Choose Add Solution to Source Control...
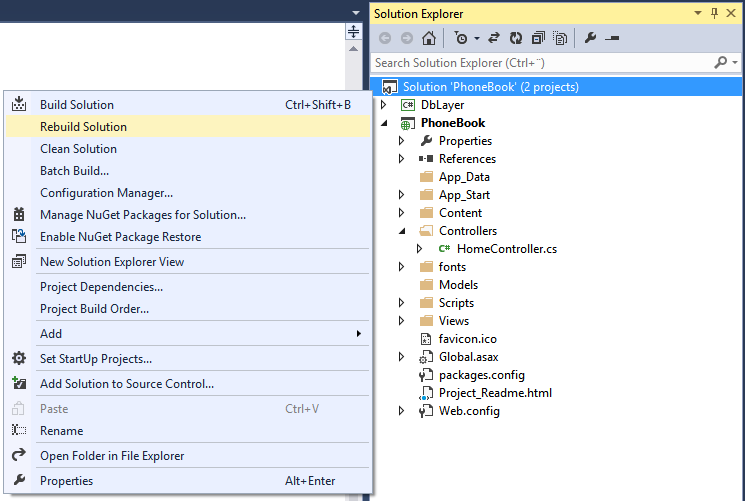Viewport: 745px width, 501px height. pos(188,384)
